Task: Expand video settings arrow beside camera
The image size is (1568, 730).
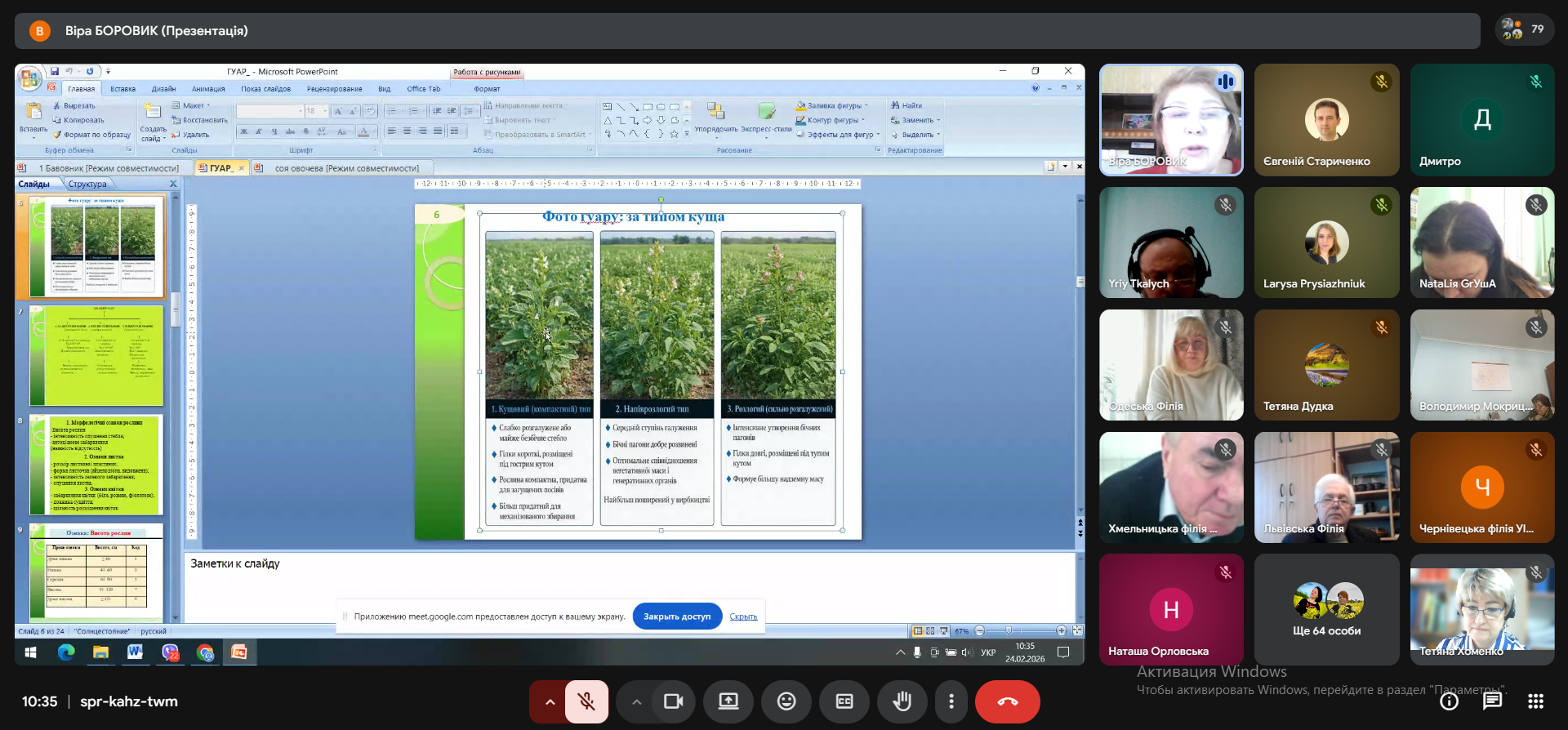Action: click(636, 701)
